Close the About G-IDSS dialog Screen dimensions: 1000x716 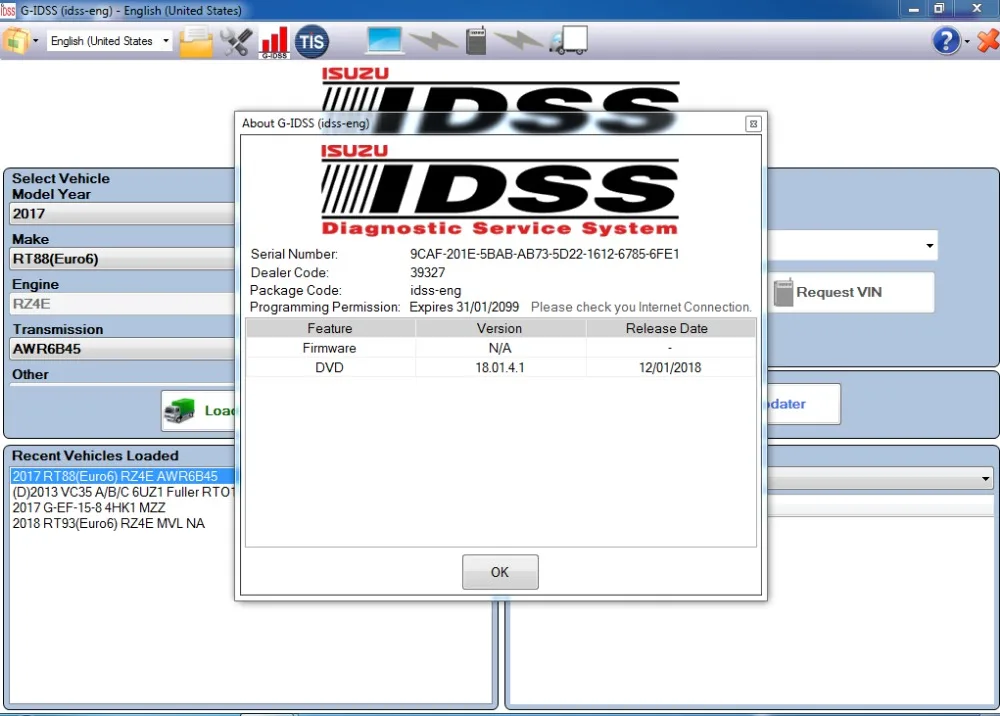coord(753,124)
